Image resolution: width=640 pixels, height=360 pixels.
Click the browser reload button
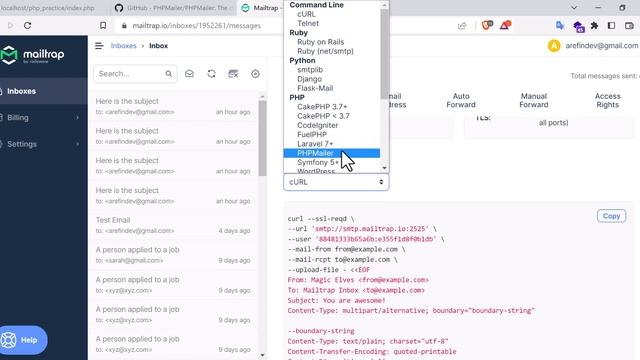click(x=27, y=25)
